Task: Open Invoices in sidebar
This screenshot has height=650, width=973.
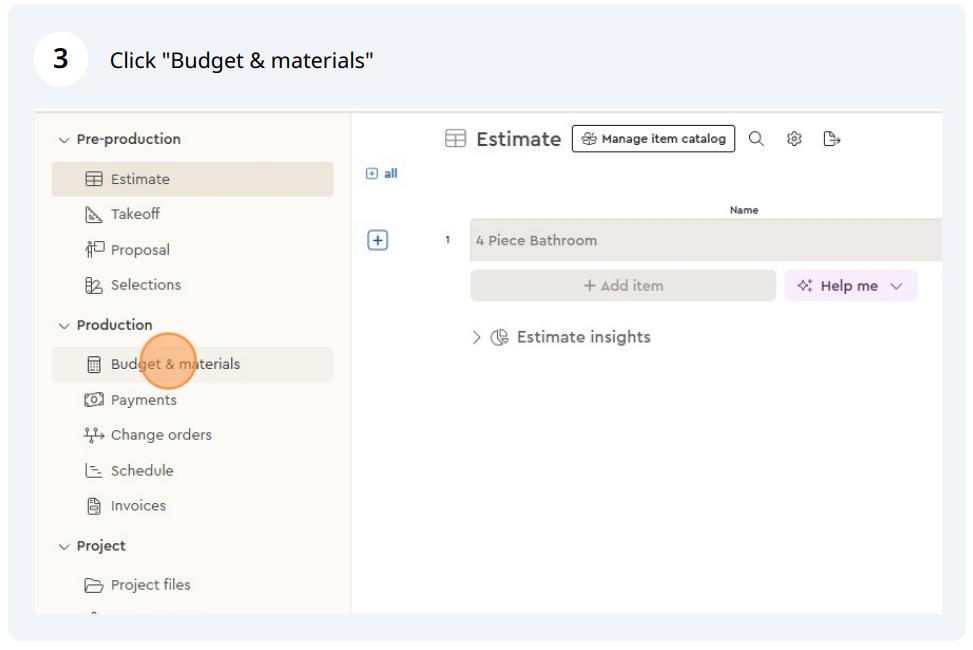Action: coord(138,506)
